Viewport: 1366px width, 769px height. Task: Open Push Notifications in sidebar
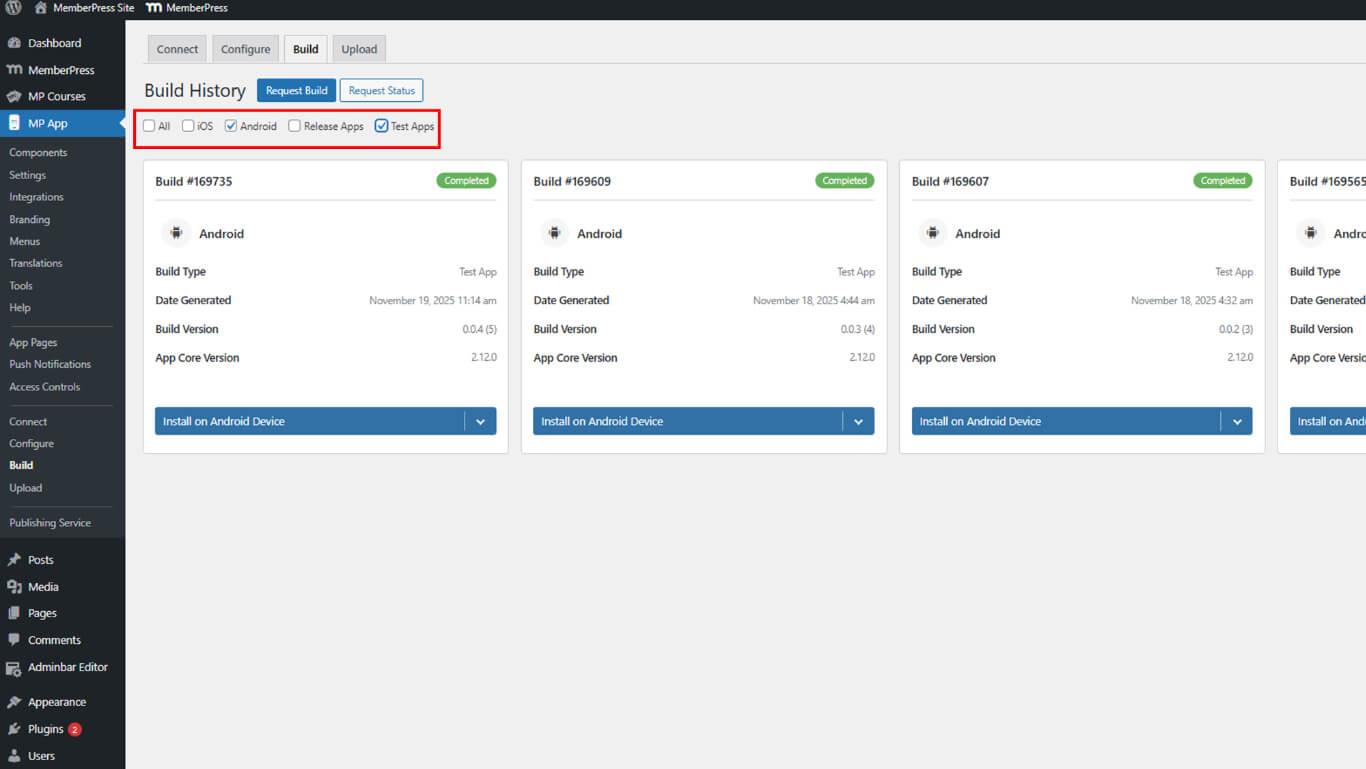[x=50, y=364]
